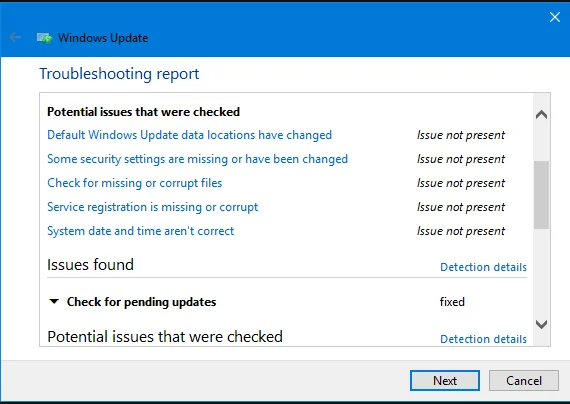Viewport: 570px width, 404px height.
Task: Click the 'Troubleshooting report' heading
Action: [x=119, y=74]
